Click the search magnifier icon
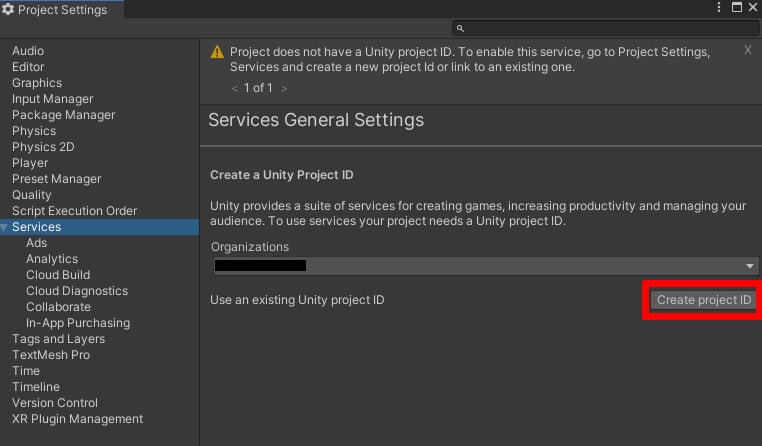Screen dimensions: 762x446 (x=460, y=29)
